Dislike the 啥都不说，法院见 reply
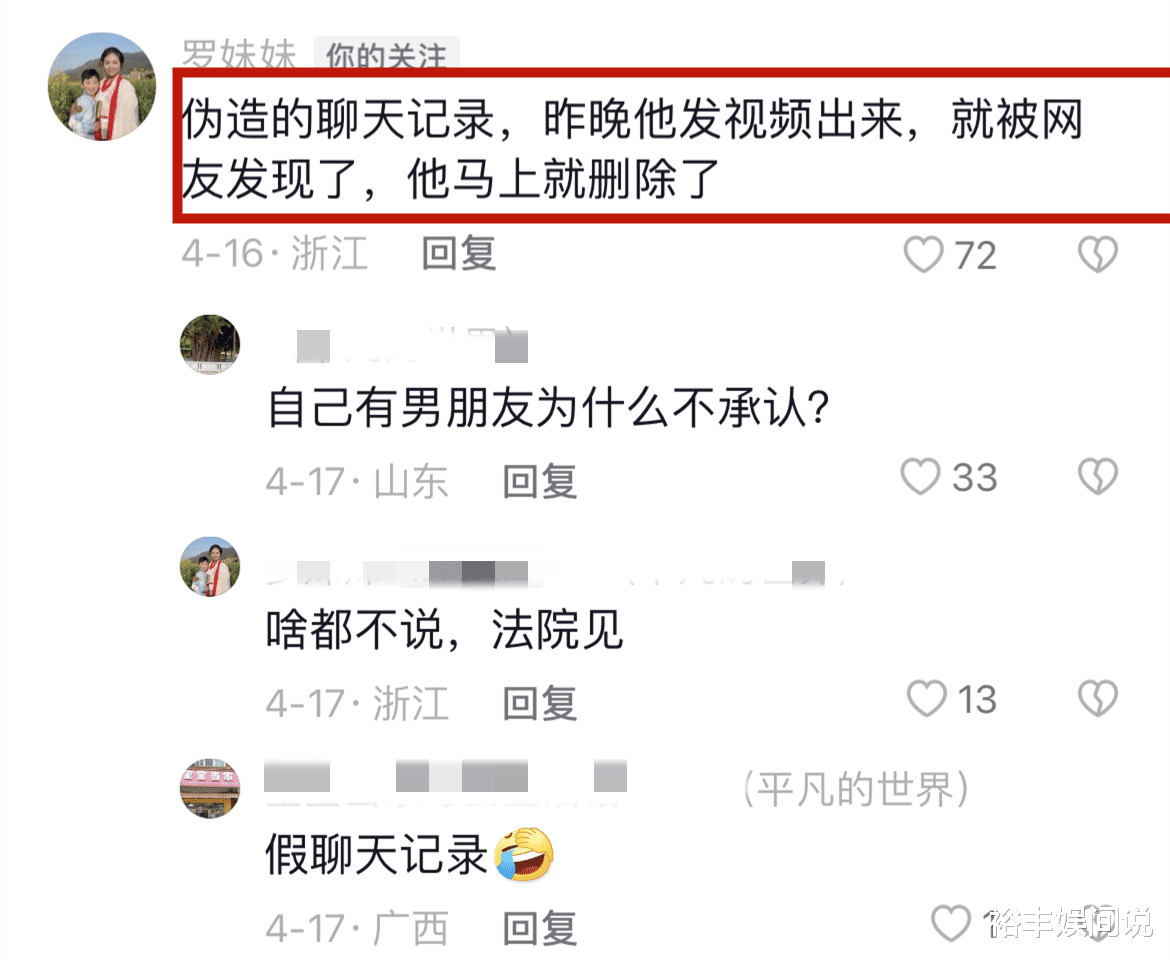Image resolution: width=1170 pixels, height=960 pixels. 1098,698
